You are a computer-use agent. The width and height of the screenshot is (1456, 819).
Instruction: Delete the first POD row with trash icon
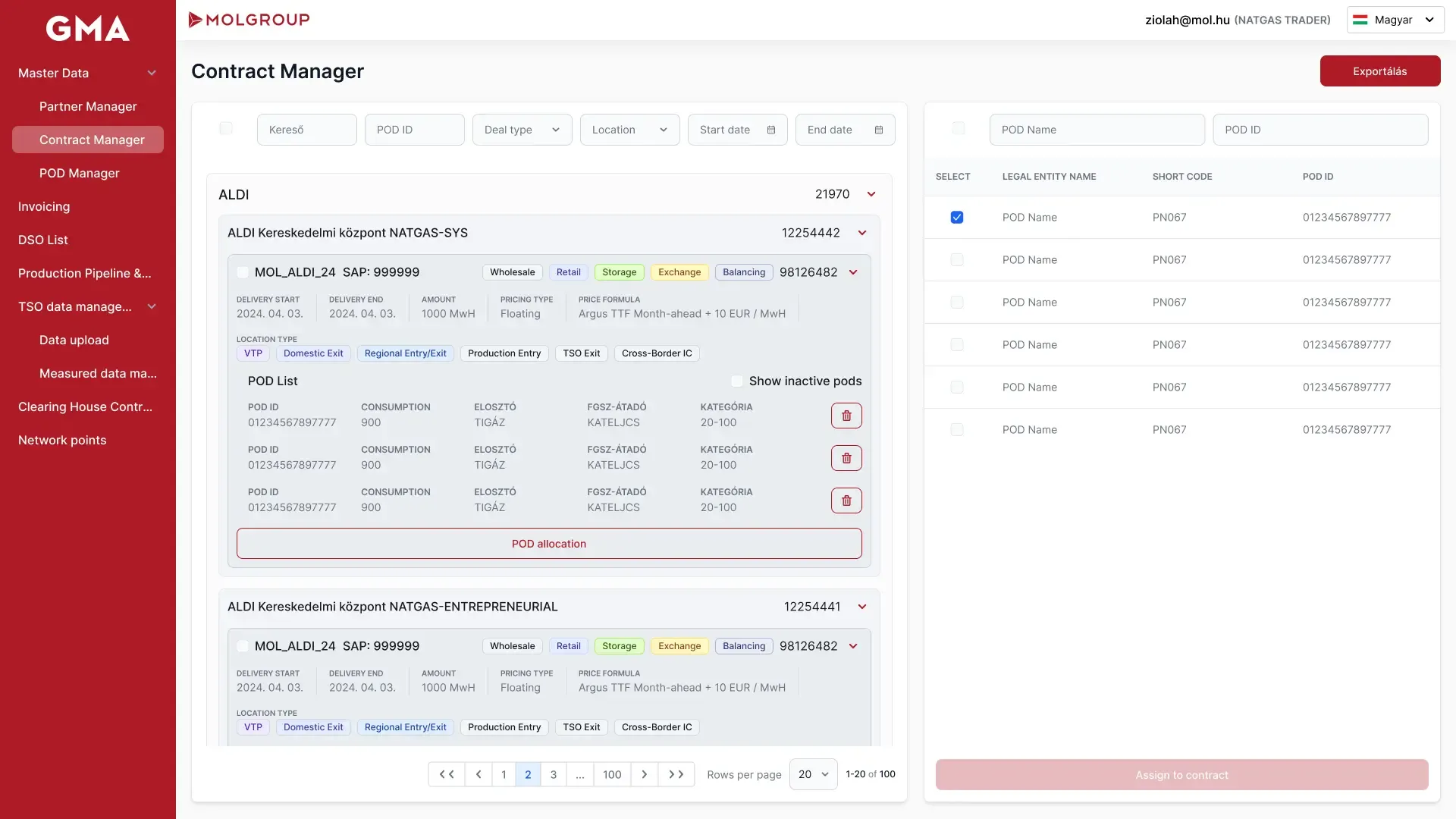(846, 416)
